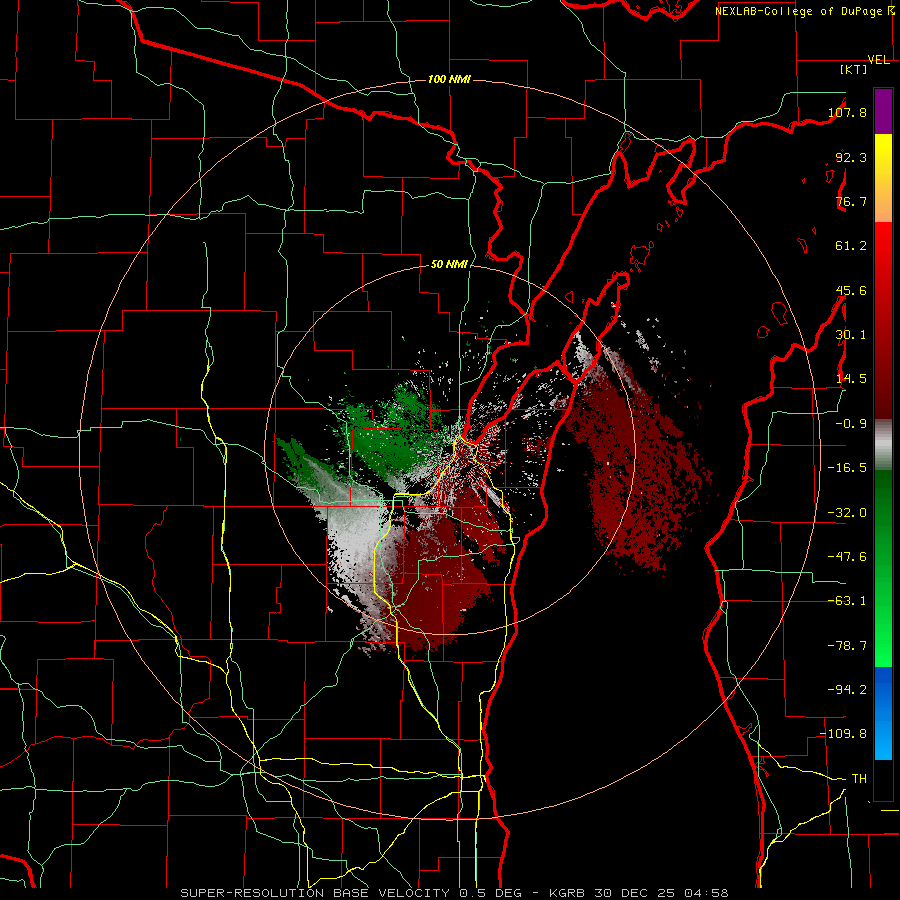Select the -16.5 velocity scale value

[847, 468]
